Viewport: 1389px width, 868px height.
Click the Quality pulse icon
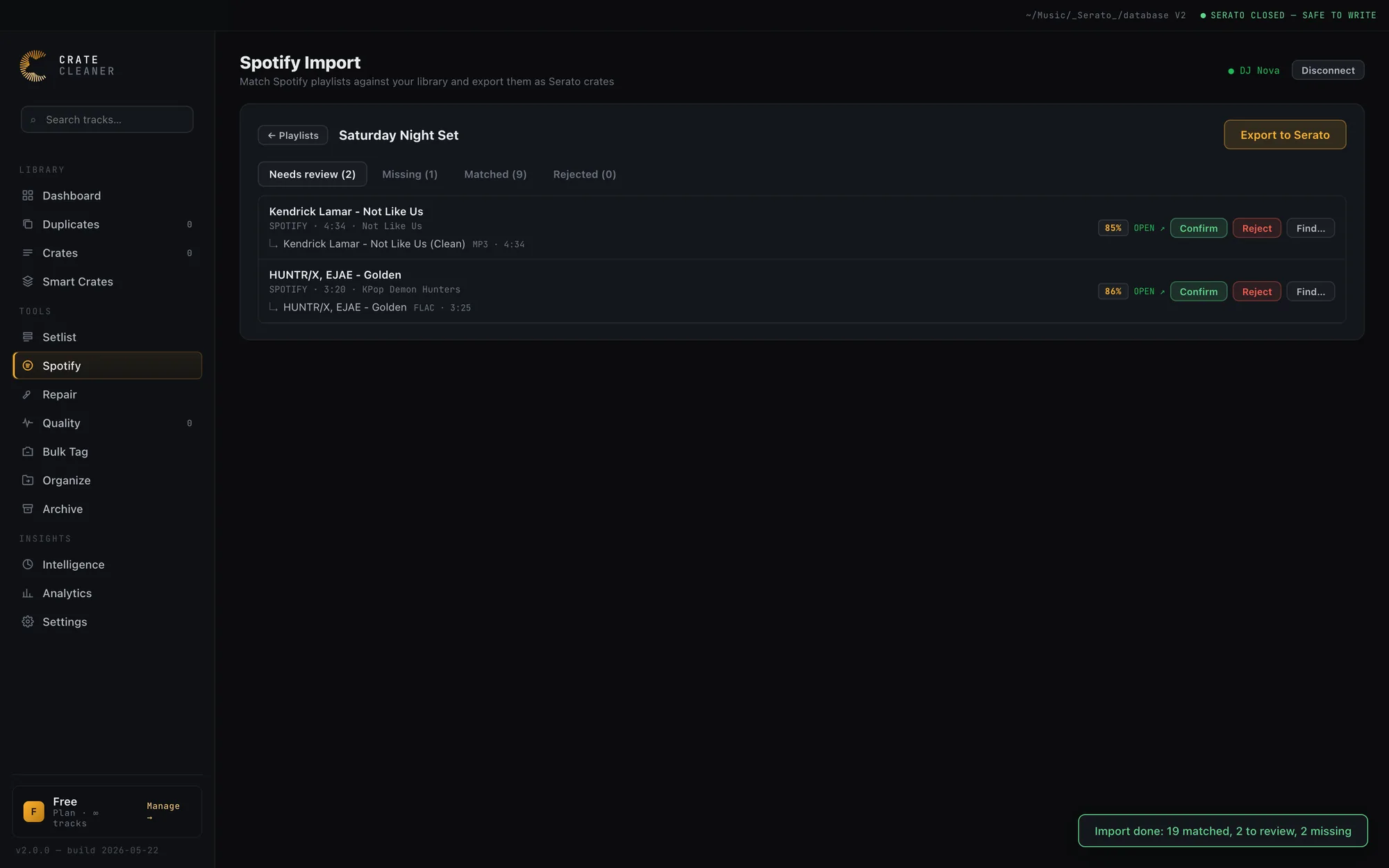pos(28,423)
